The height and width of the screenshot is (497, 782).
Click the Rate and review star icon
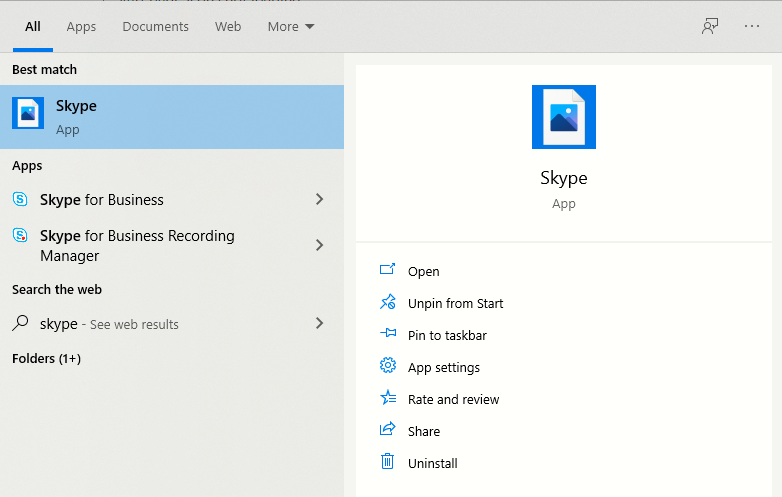388,397
